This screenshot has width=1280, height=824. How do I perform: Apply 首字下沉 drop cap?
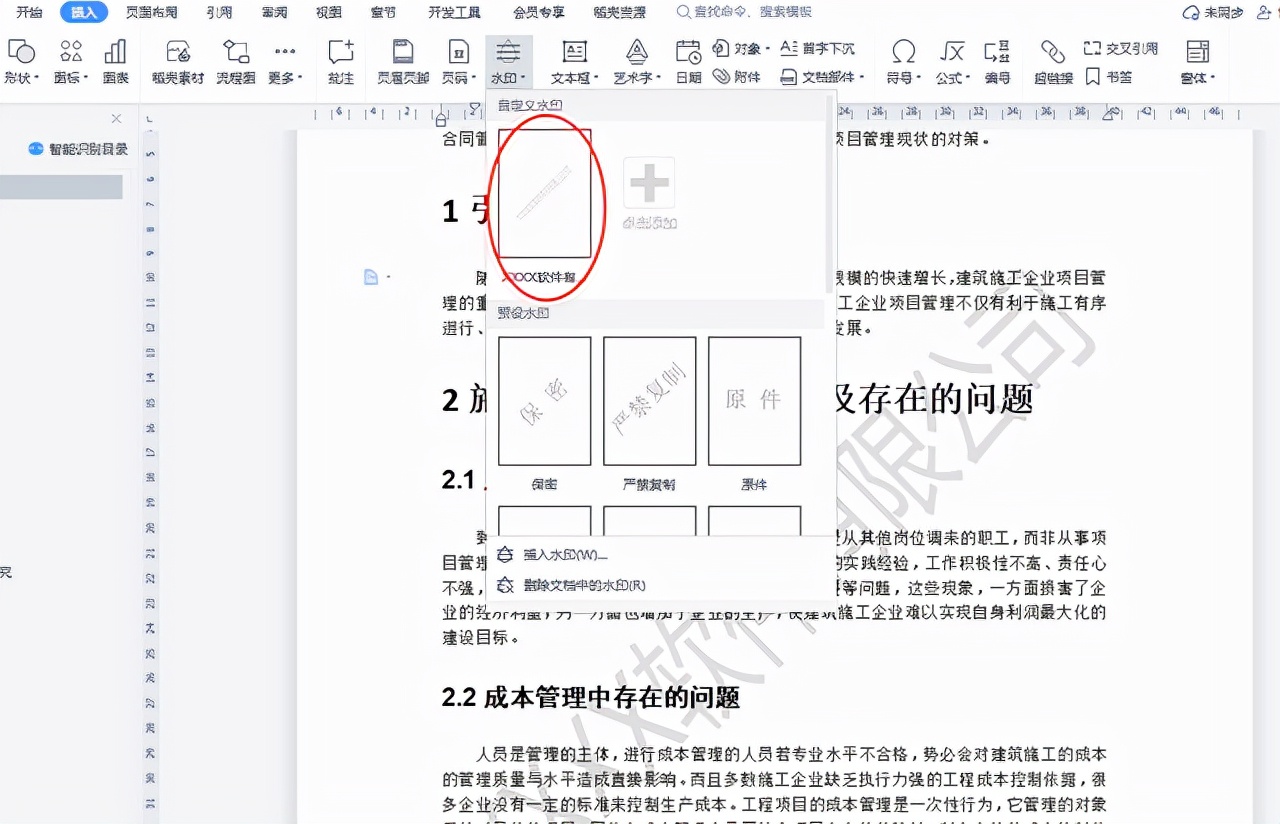817,48
